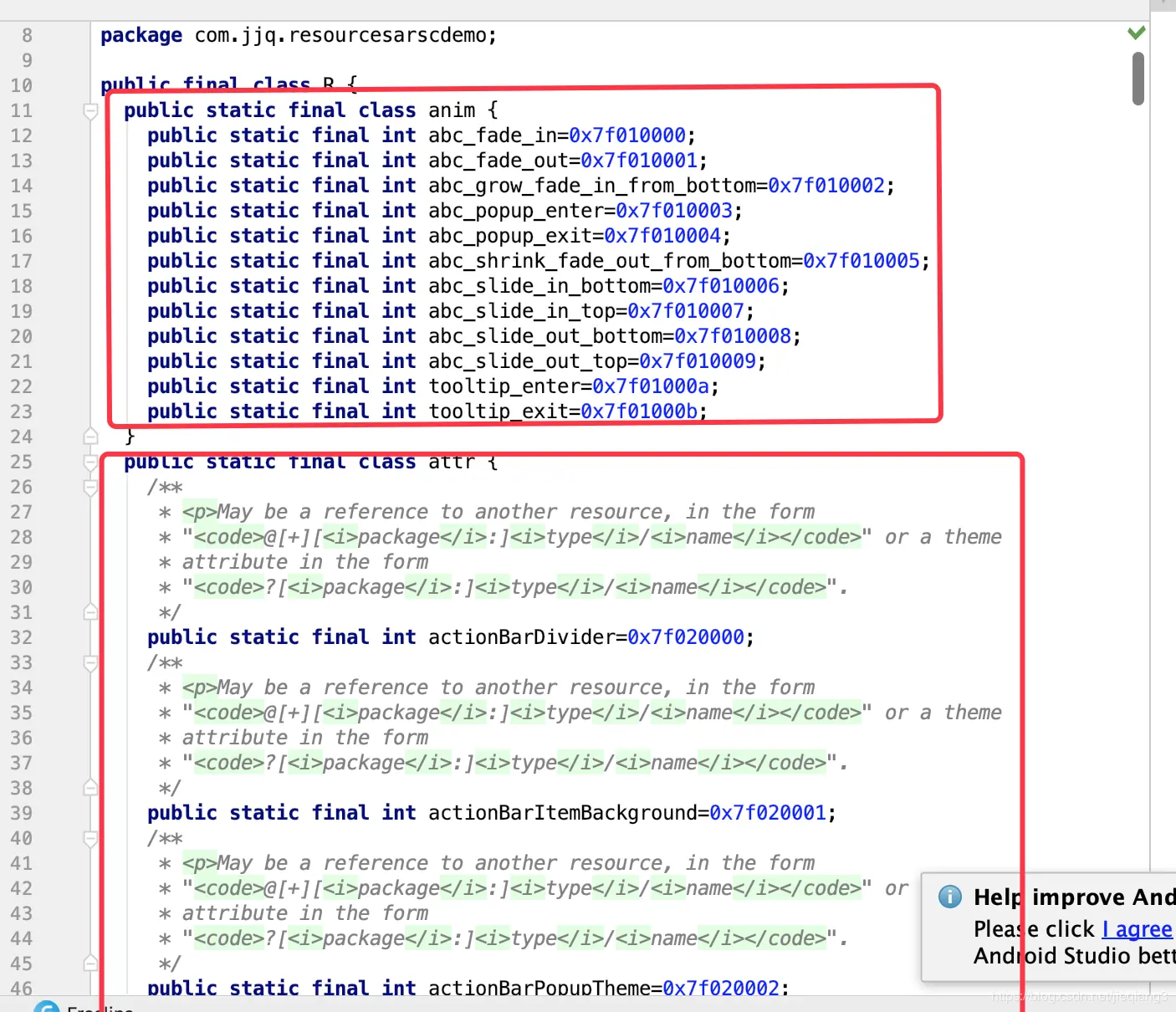Click the identifier actionBarItemBackground
The width and height of the screenshot is (1176, 1012).
563,813
